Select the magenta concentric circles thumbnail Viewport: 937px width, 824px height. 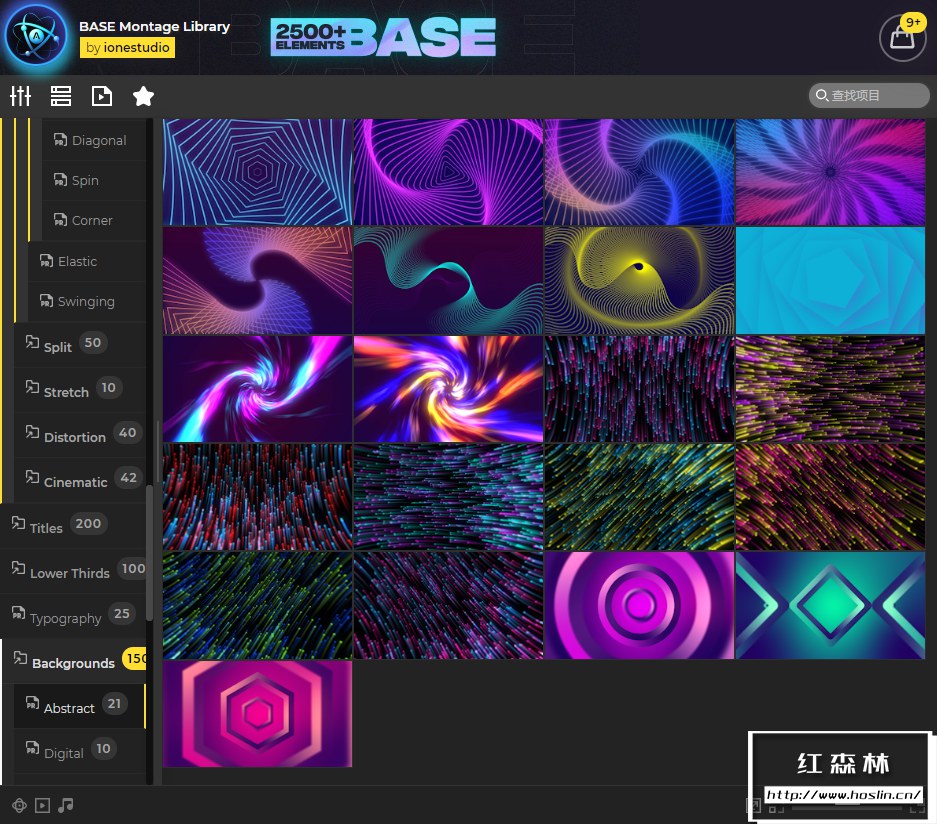pos(639,605)
